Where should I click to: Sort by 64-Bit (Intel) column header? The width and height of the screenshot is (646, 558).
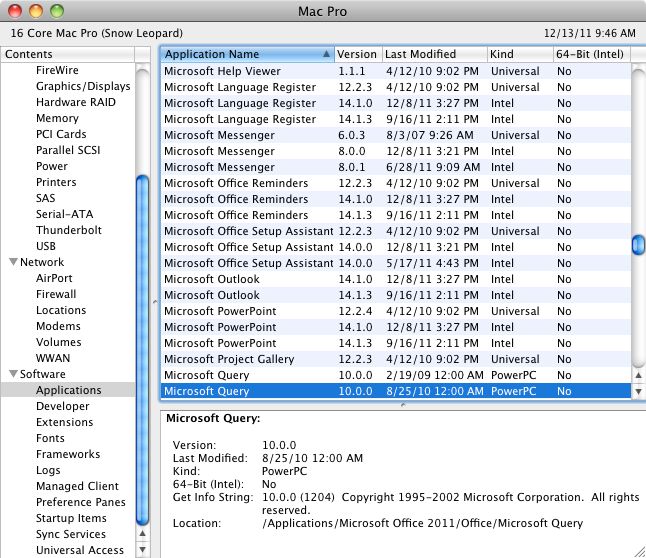coord(592,54)
